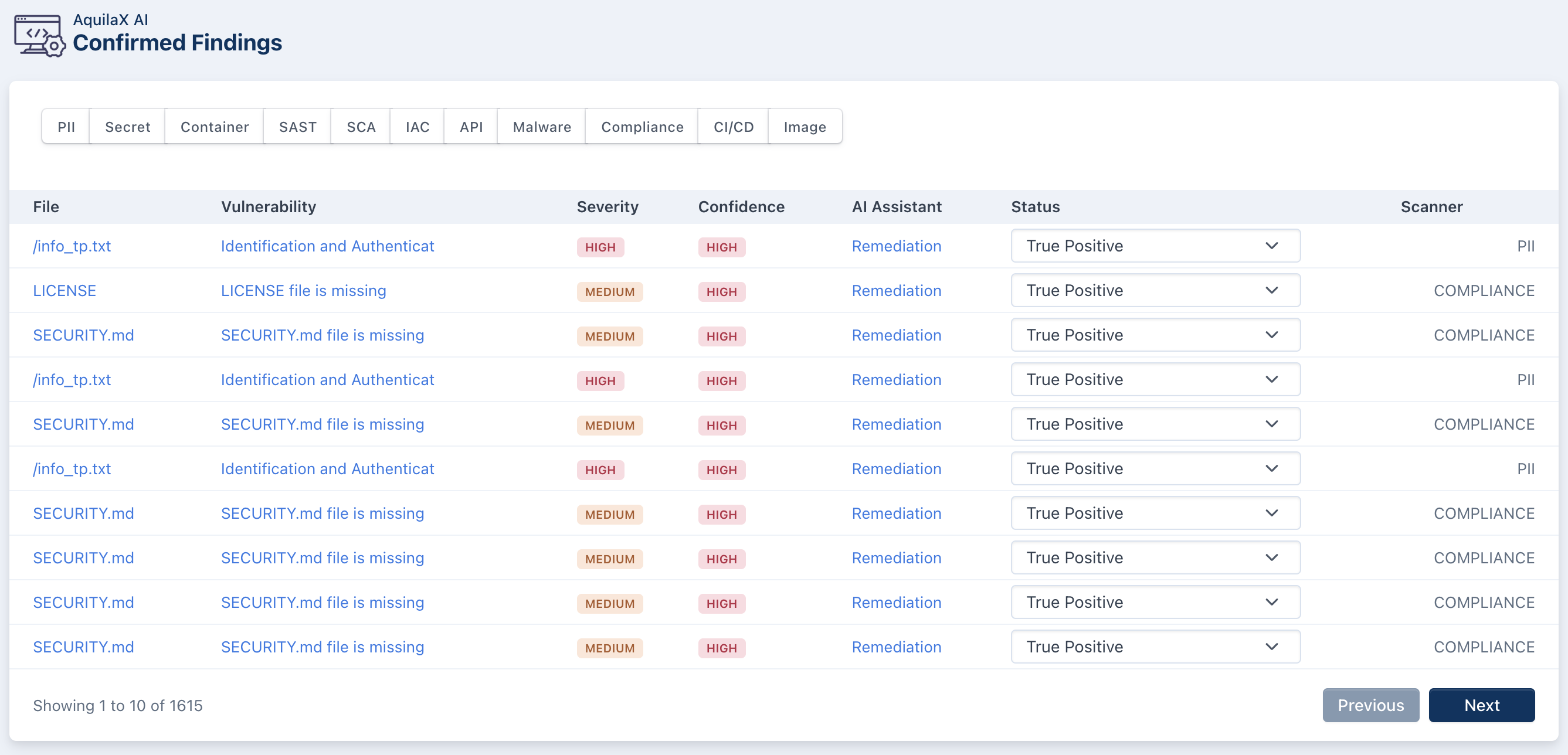The height and width of the screenshot is (755, 1568).
Task: Show Compliance findings only
Action: pyautogui.click(x=642, y=127)
